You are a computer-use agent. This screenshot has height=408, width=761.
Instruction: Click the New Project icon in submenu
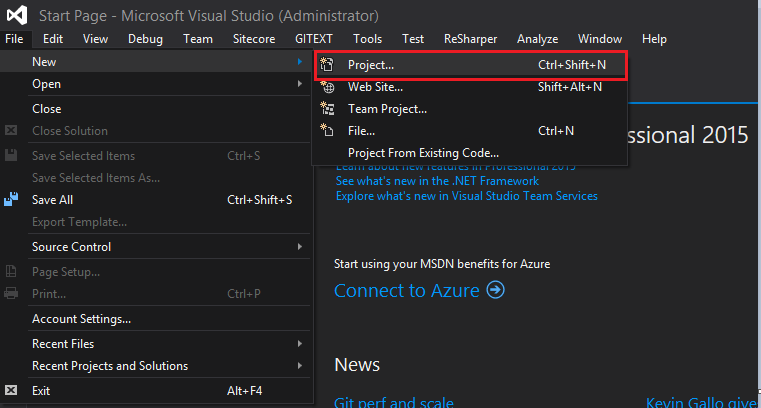[327, 65]
